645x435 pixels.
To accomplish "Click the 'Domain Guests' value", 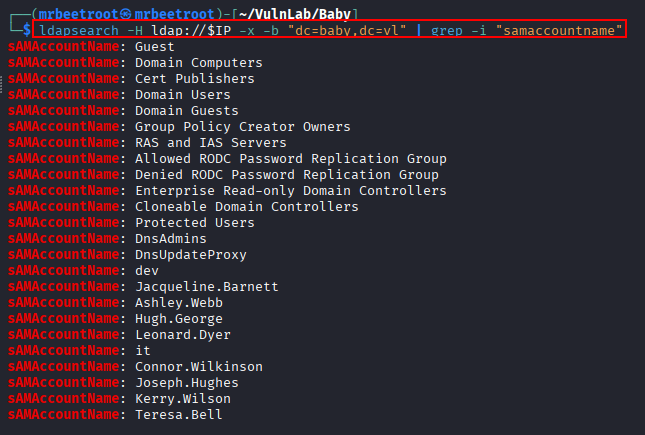I will 187,111.
